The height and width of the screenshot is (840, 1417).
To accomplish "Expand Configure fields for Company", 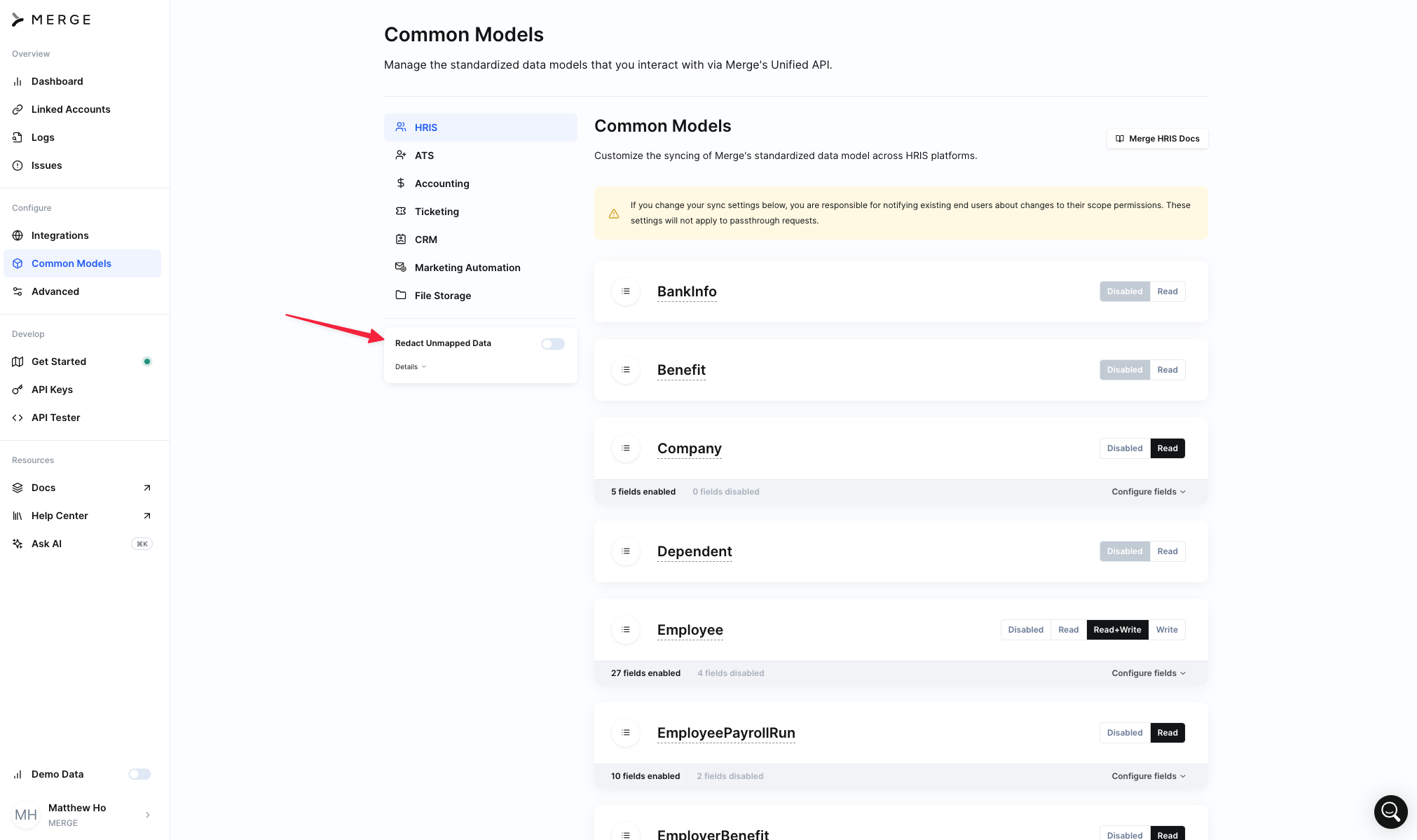I will 1148,492.
